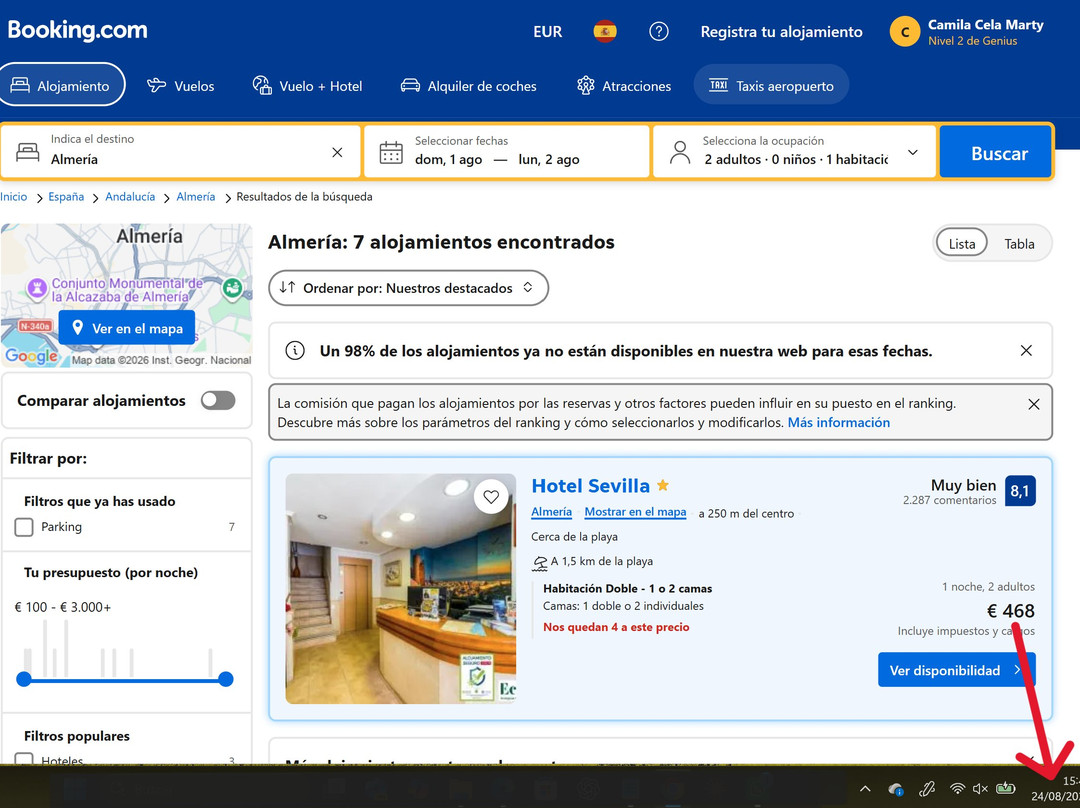This screenshot has height=808, width=1080.
Task: Change currency from EUR
Action: tap(548, 32)
